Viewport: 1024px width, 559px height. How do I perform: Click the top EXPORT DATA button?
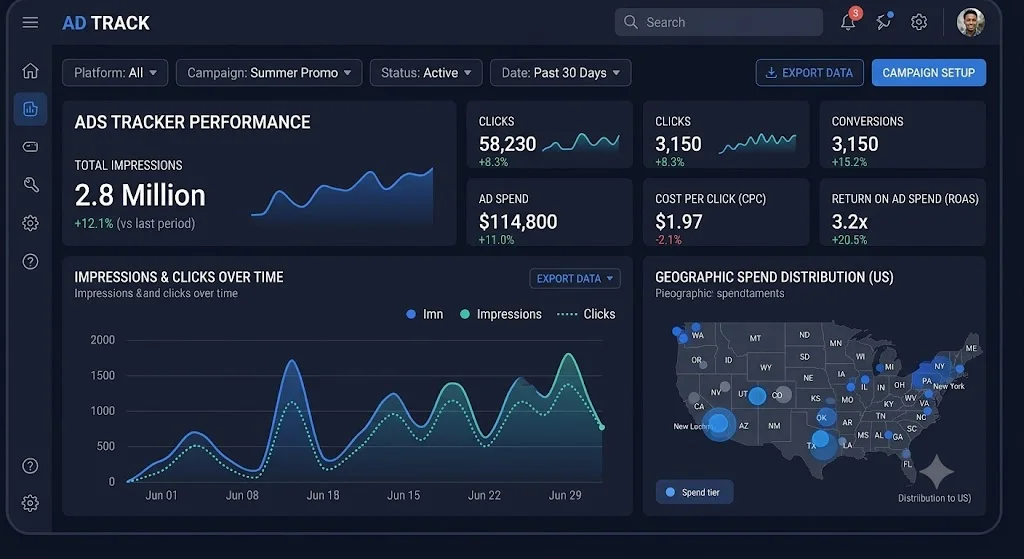click(809, 72)
